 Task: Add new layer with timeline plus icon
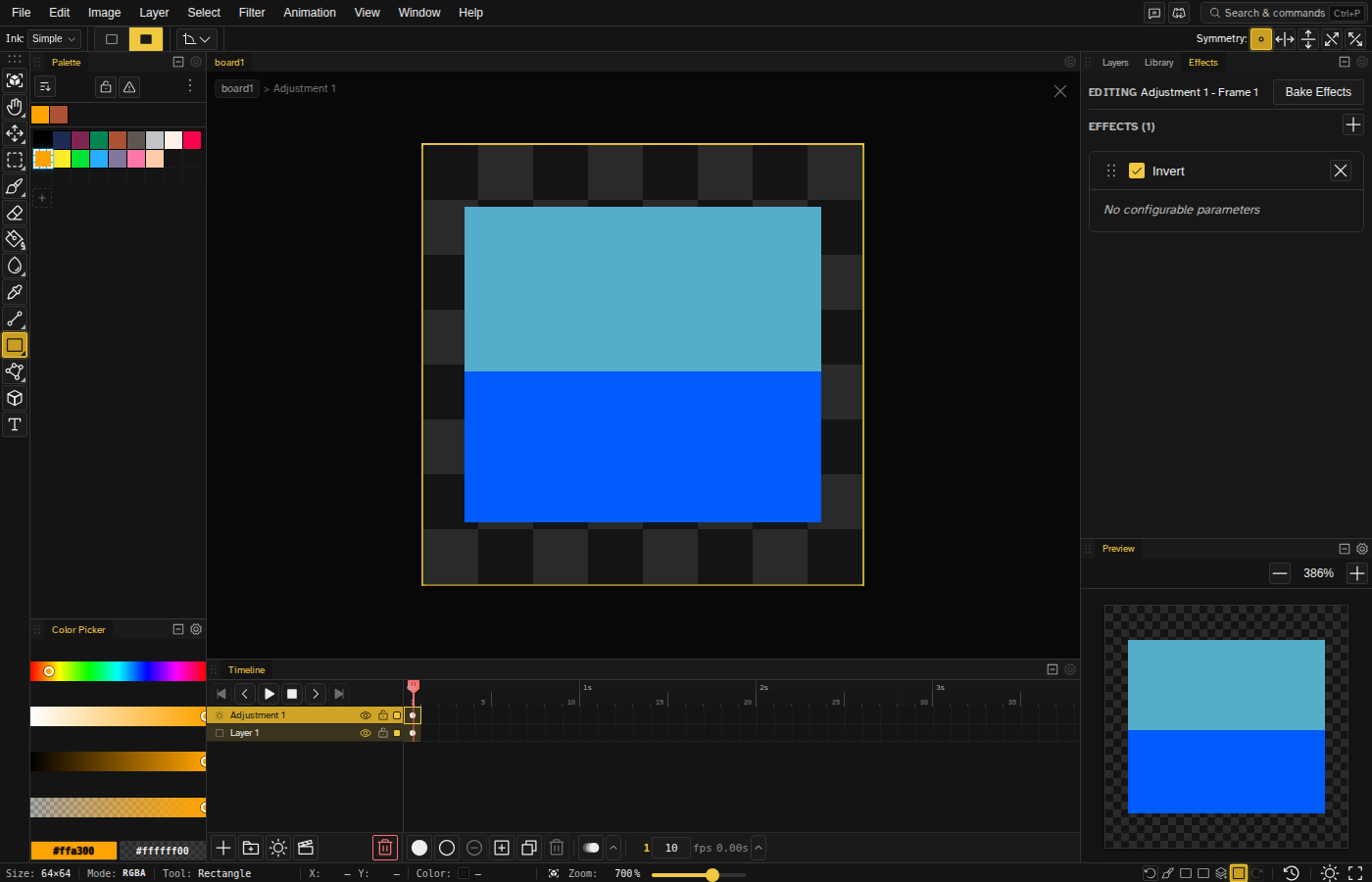[223, 848]
